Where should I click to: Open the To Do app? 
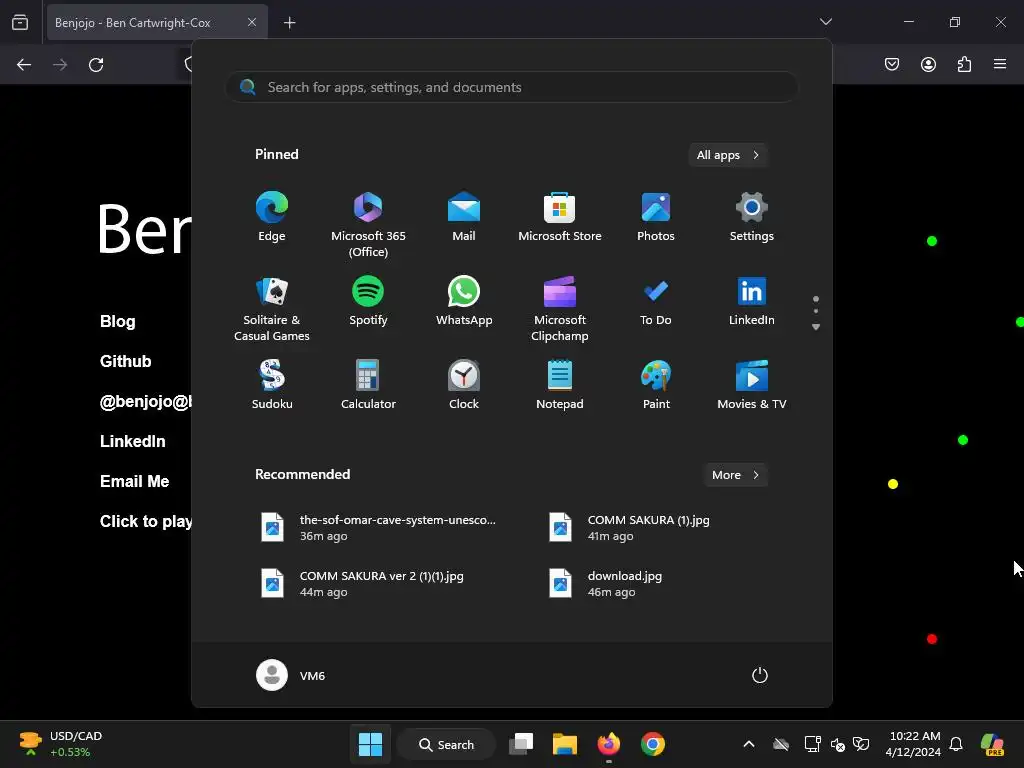(x=656, y=300)
